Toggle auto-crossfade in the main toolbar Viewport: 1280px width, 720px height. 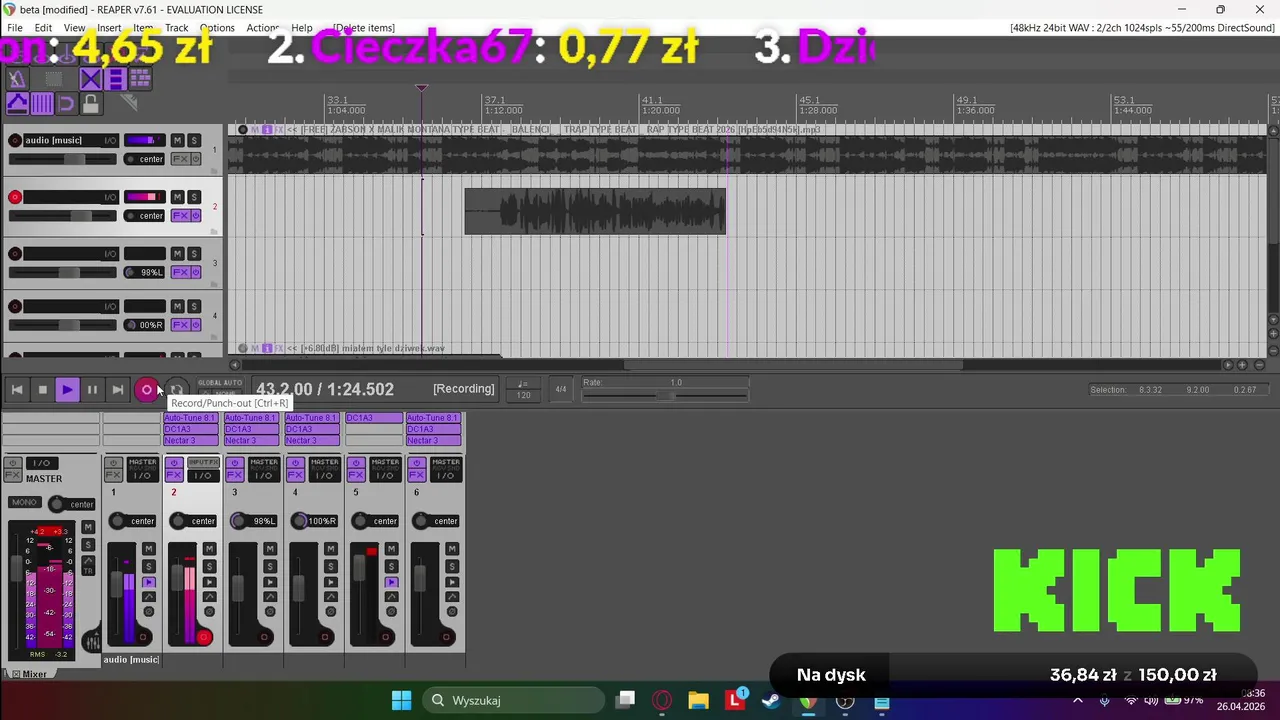pos(91,79)
